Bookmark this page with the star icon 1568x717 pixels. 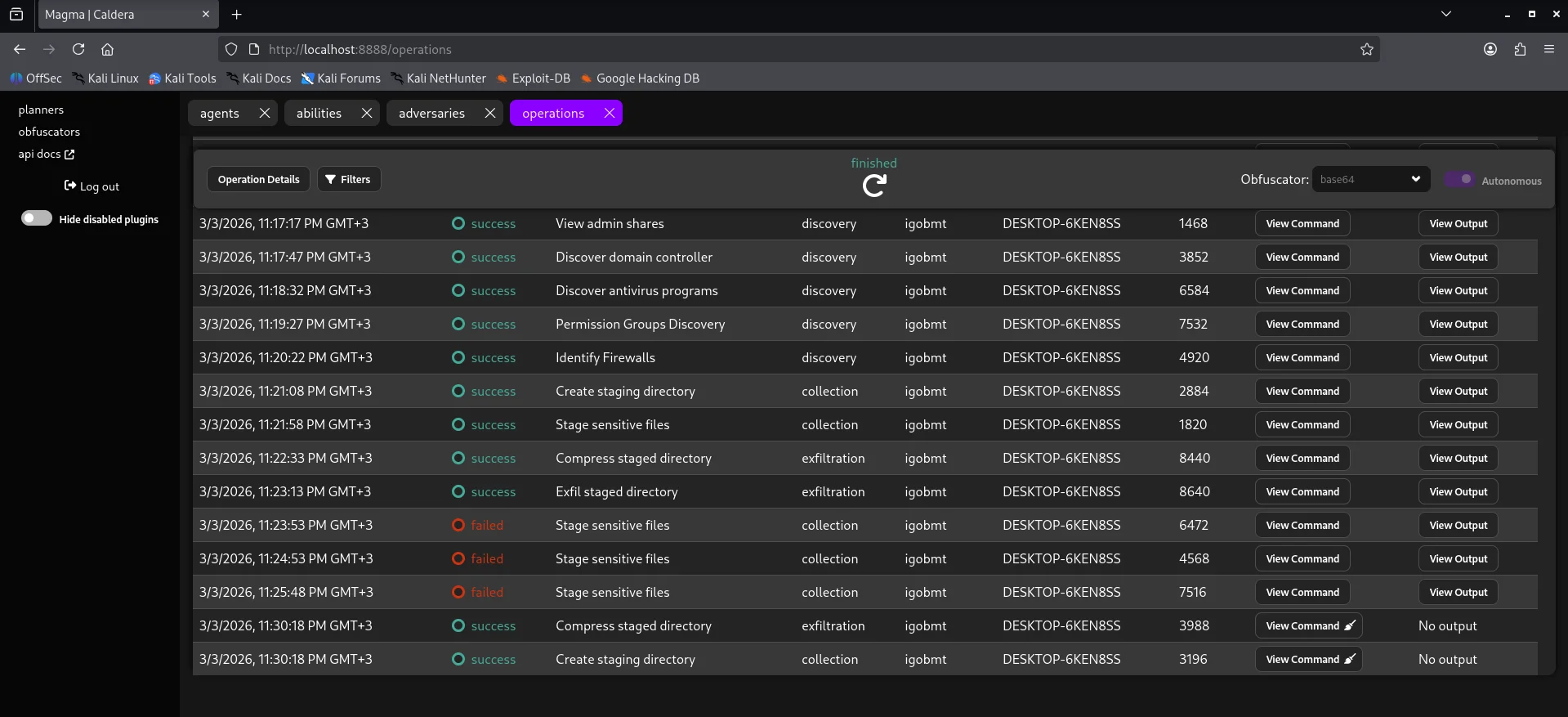point(1367,49)
